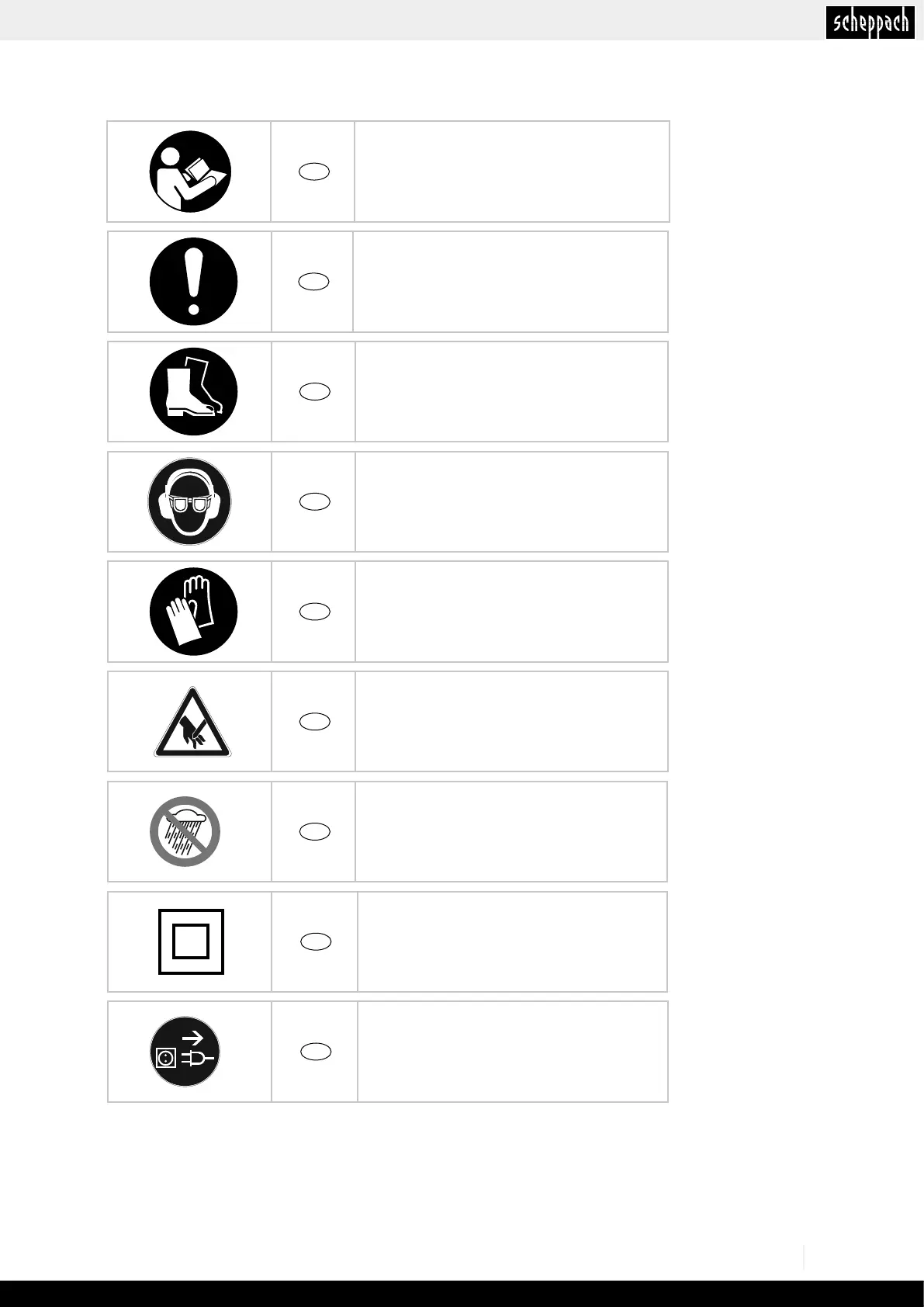Click the oval beside the rain symbol
924x1307 pixels.
(x=314, y=831)
